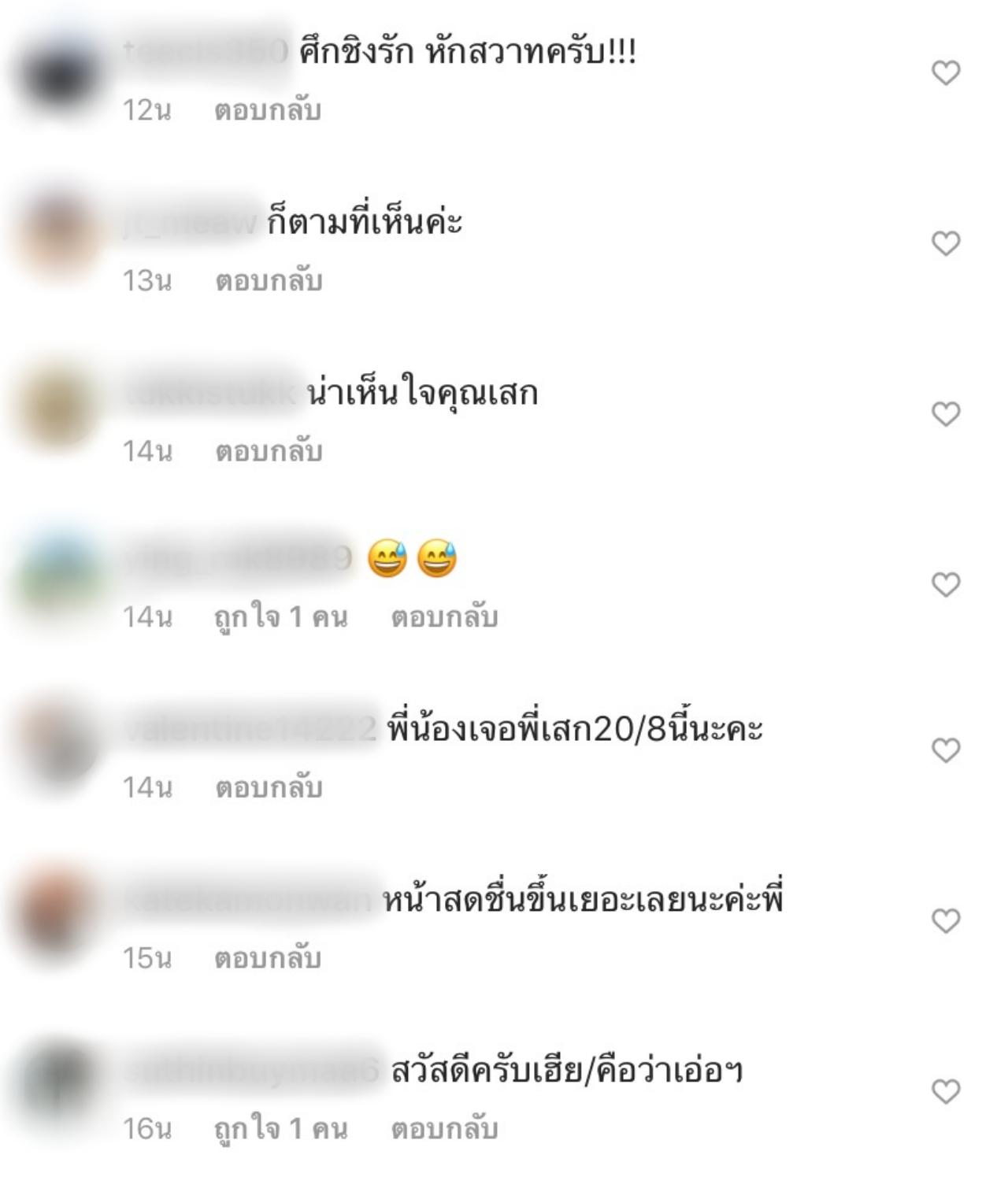
Task: Tap heart on 'น่าเห็นใจคุณเสก' comment
Action: pyautogui.click(x=946, y=414)
